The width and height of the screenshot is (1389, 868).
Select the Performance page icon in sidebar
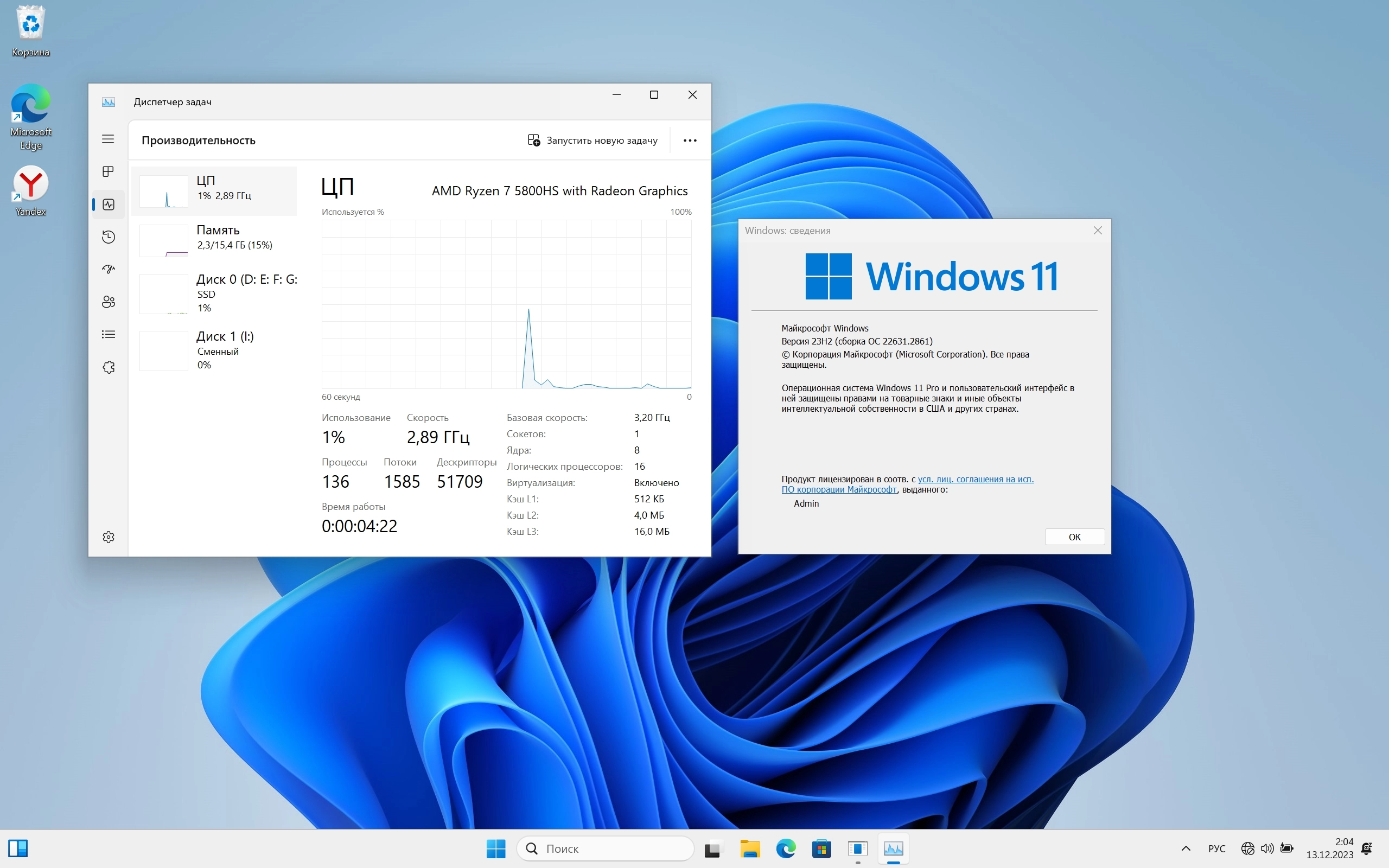108,205
